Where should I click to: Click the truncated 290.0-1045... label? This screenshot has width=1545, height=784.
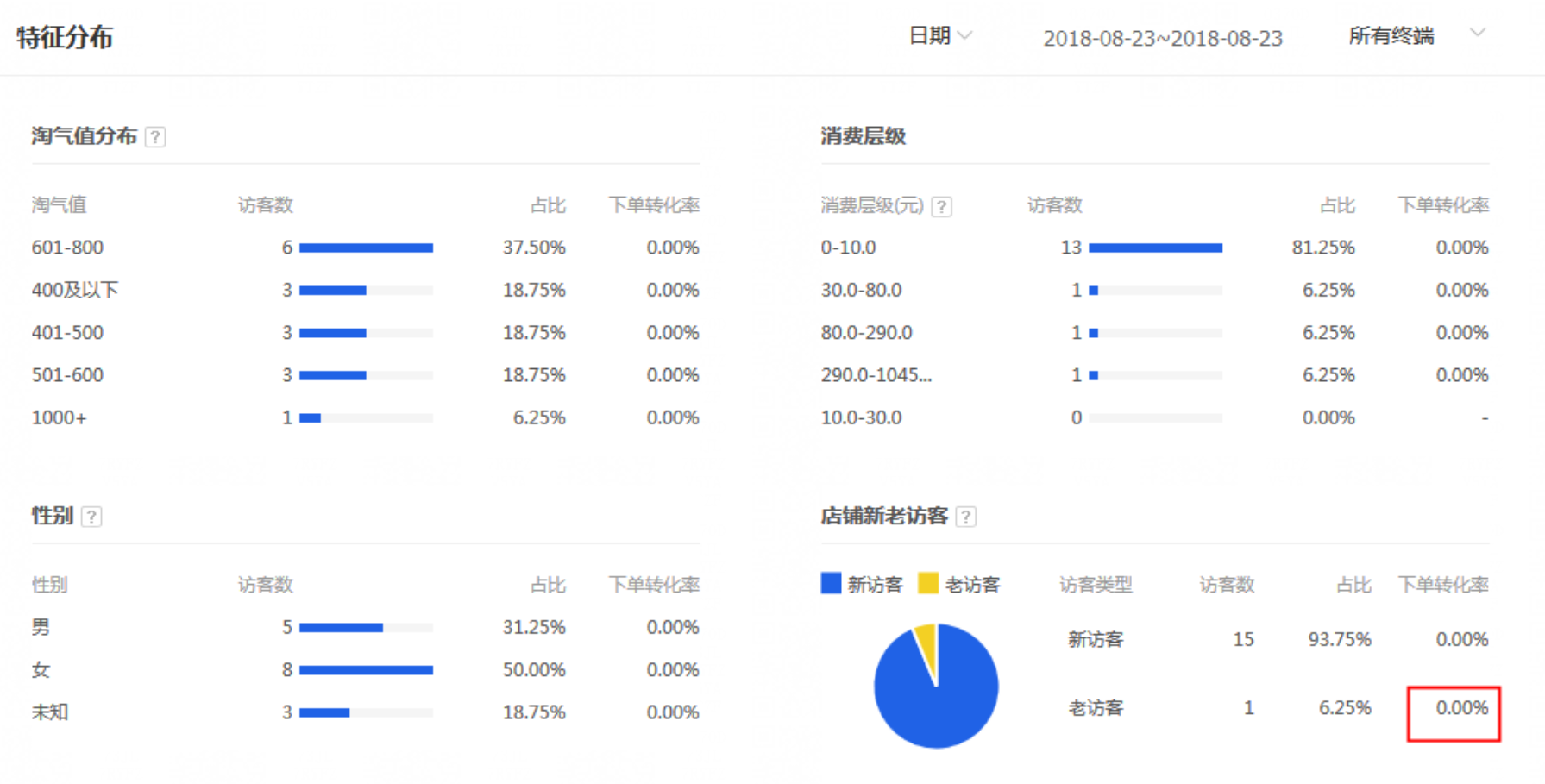(876, 375)
